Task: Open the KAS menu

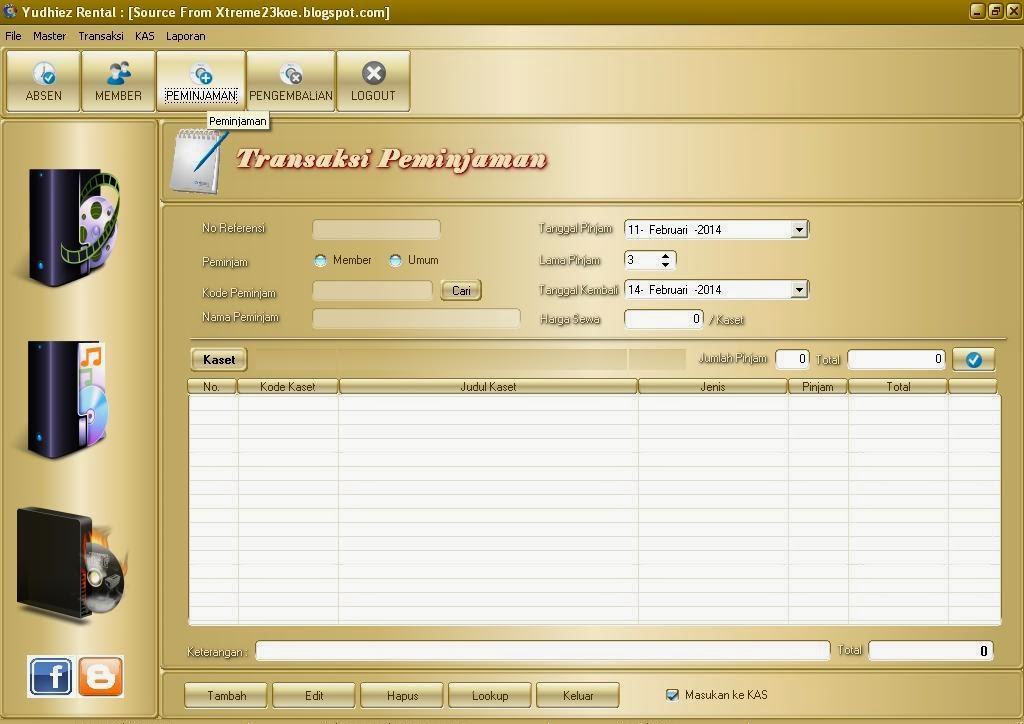Action: [x=145, y=36]
